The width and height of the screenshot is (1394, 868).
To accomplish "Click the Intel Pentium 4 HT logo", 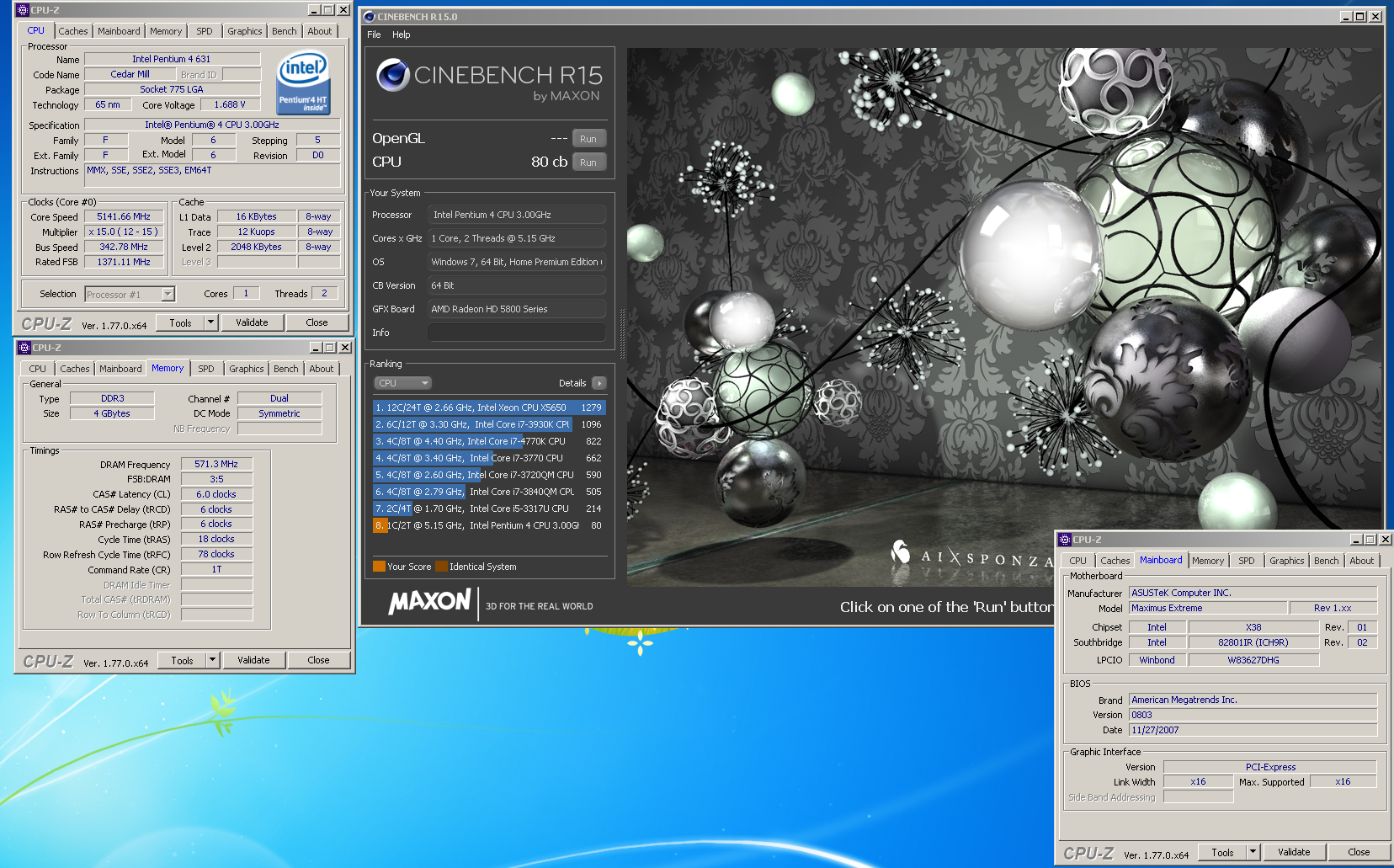I will click(x=303, y=83).
